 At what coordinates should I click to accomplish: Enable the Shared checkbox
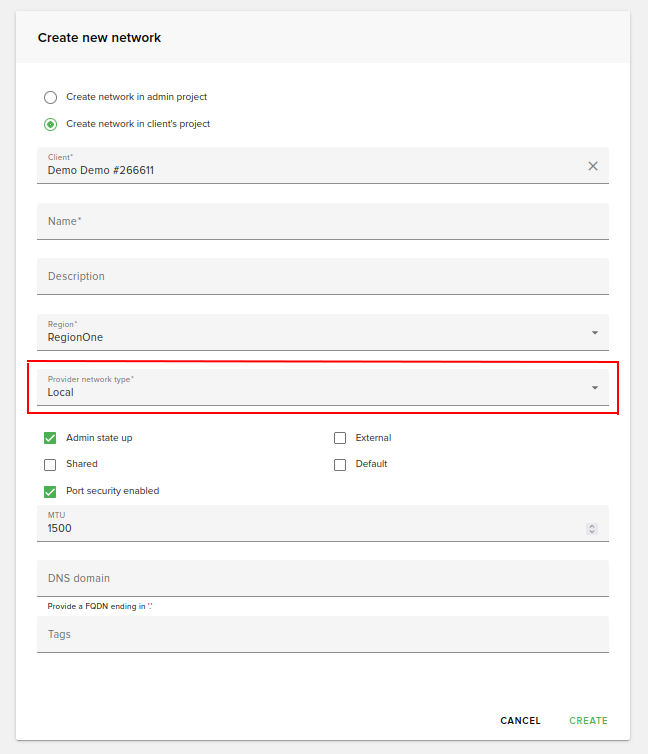point(50,465)
